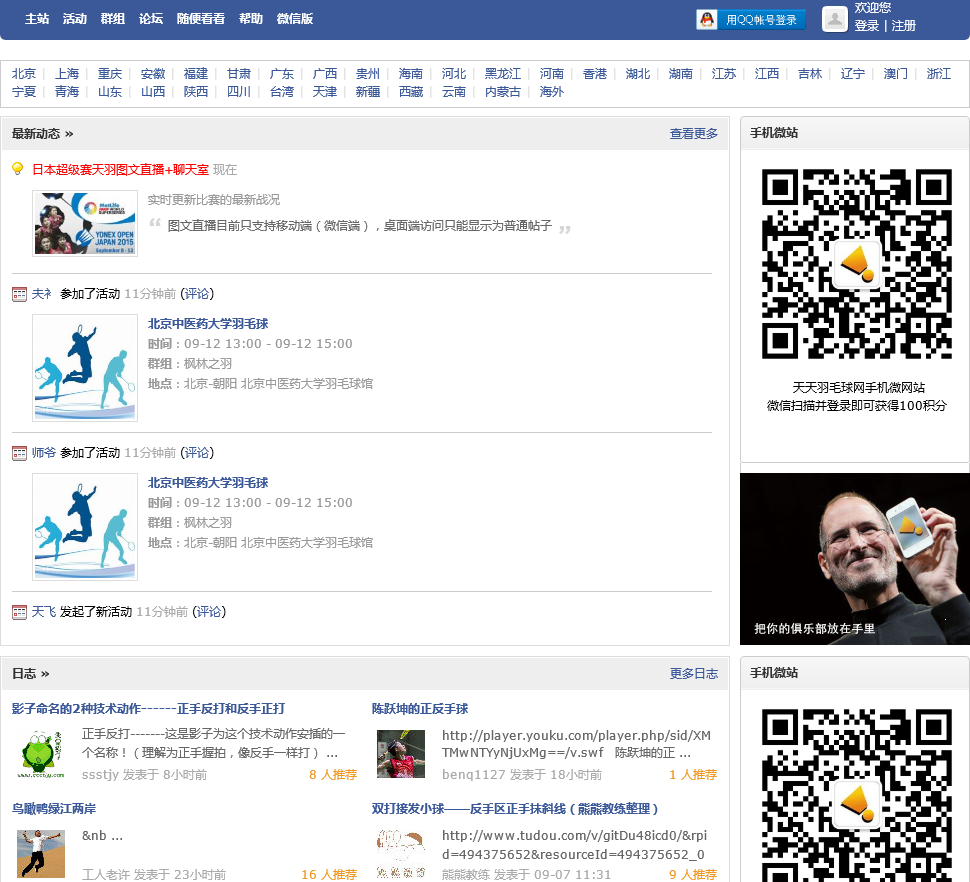This screenshot has width=970, height=882.
Task: Click the 最新动态 » heading
Action: coord(43,134)
